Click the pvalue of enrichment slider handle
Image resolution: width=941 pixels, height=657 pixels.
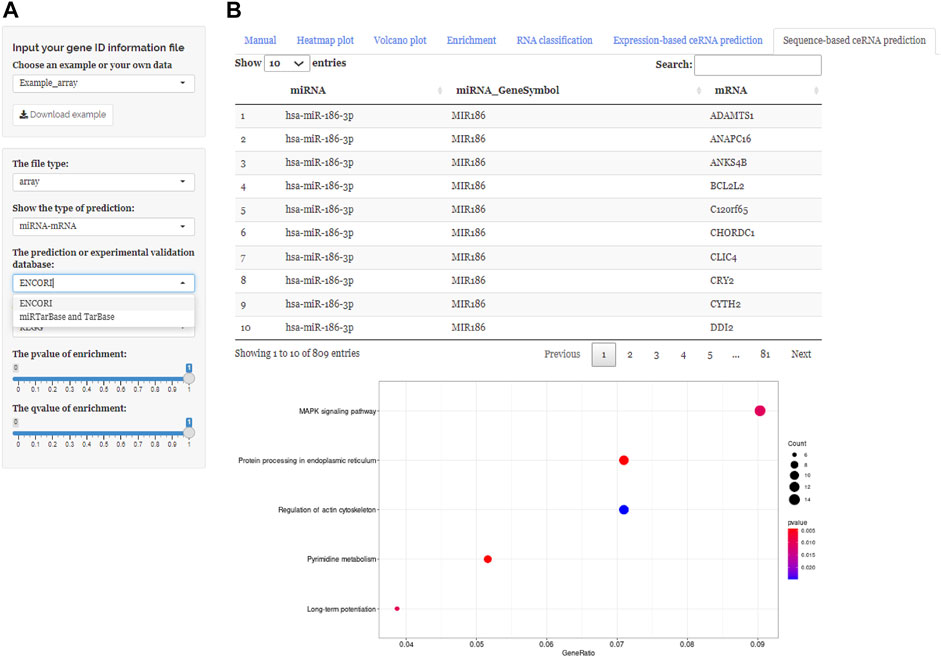(x=188, y=379)
